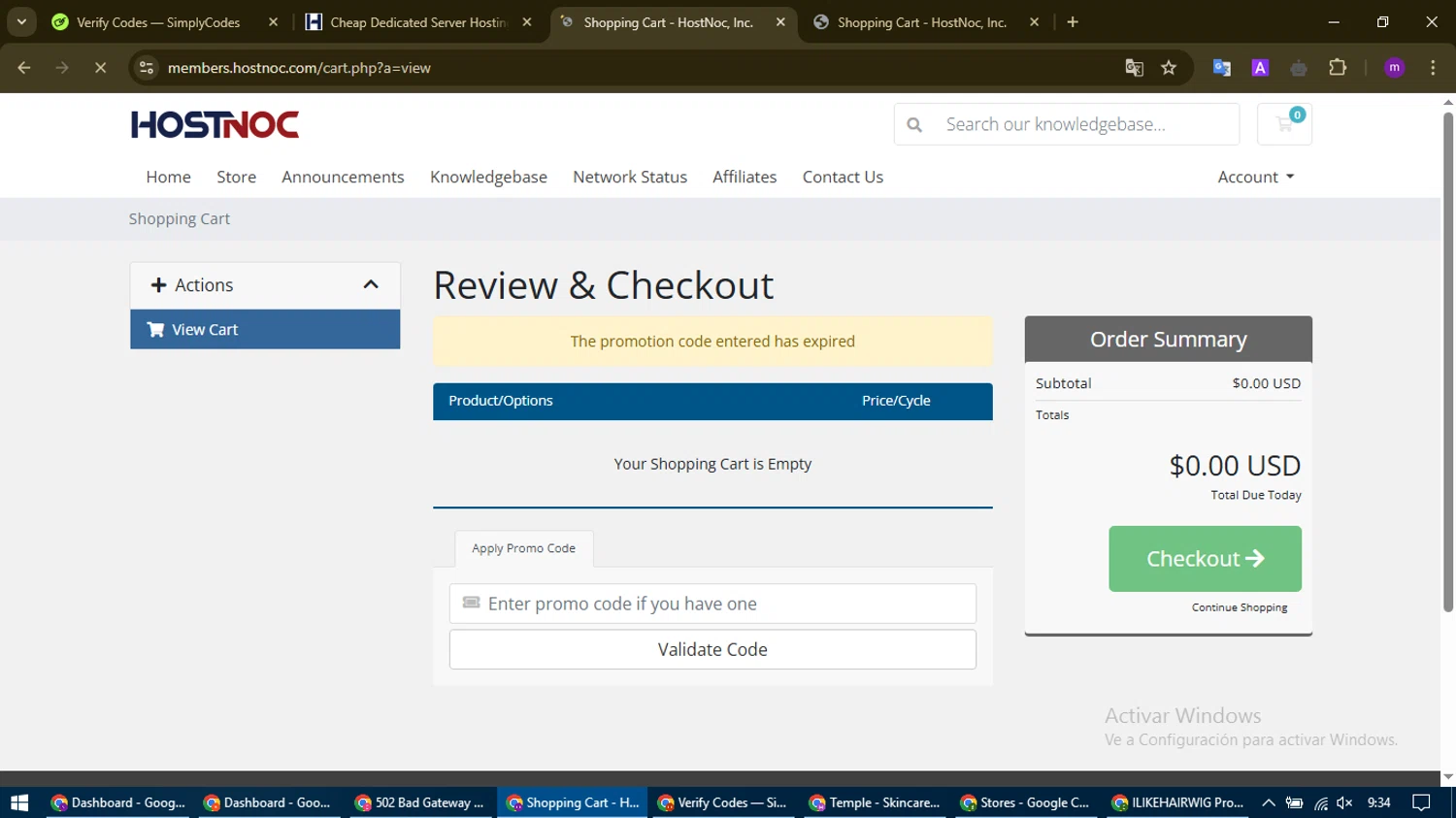The height and width of the screenshot is (818, 1456).
Task: Click the browser address bar URL
Action: coord(299,67)
